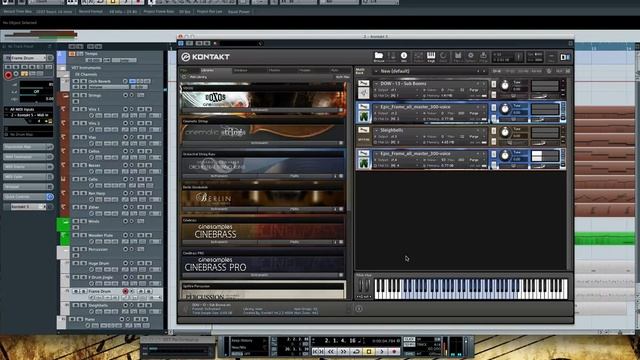This screenshot has height=360, width=640.
Task: Click Instr Nav button in Kontakt browser
Action: 342,77
